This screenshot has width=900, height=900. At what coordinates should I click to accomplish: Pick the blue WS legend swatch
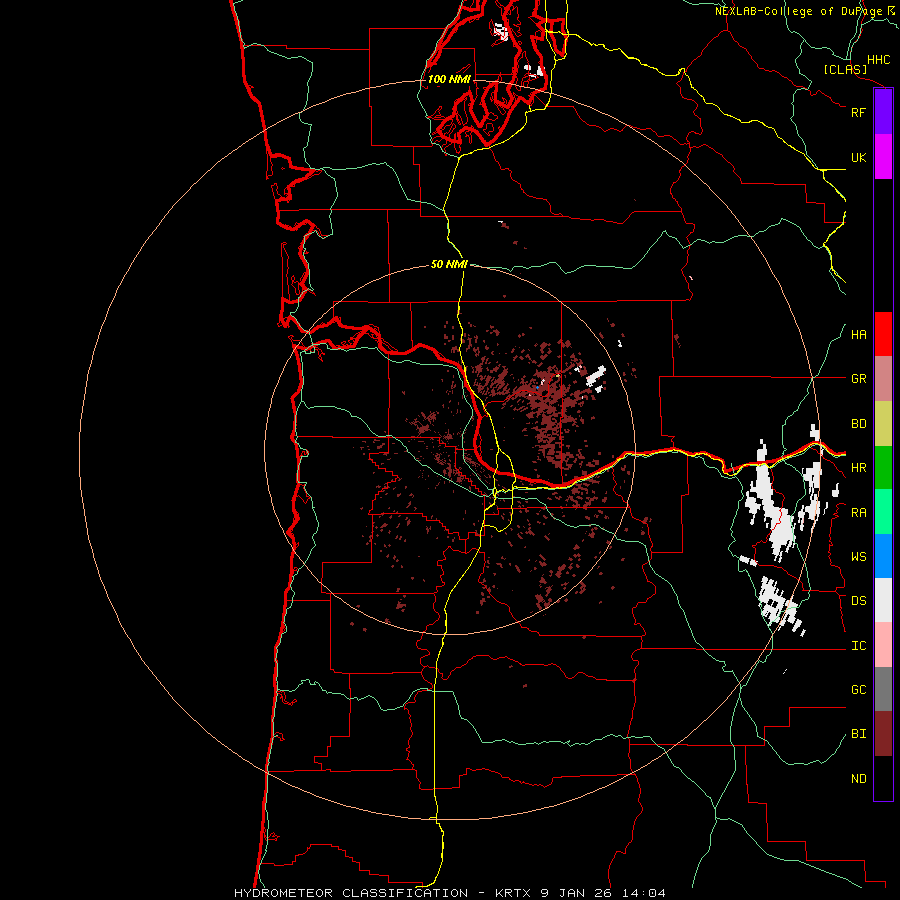click(883, 556)
